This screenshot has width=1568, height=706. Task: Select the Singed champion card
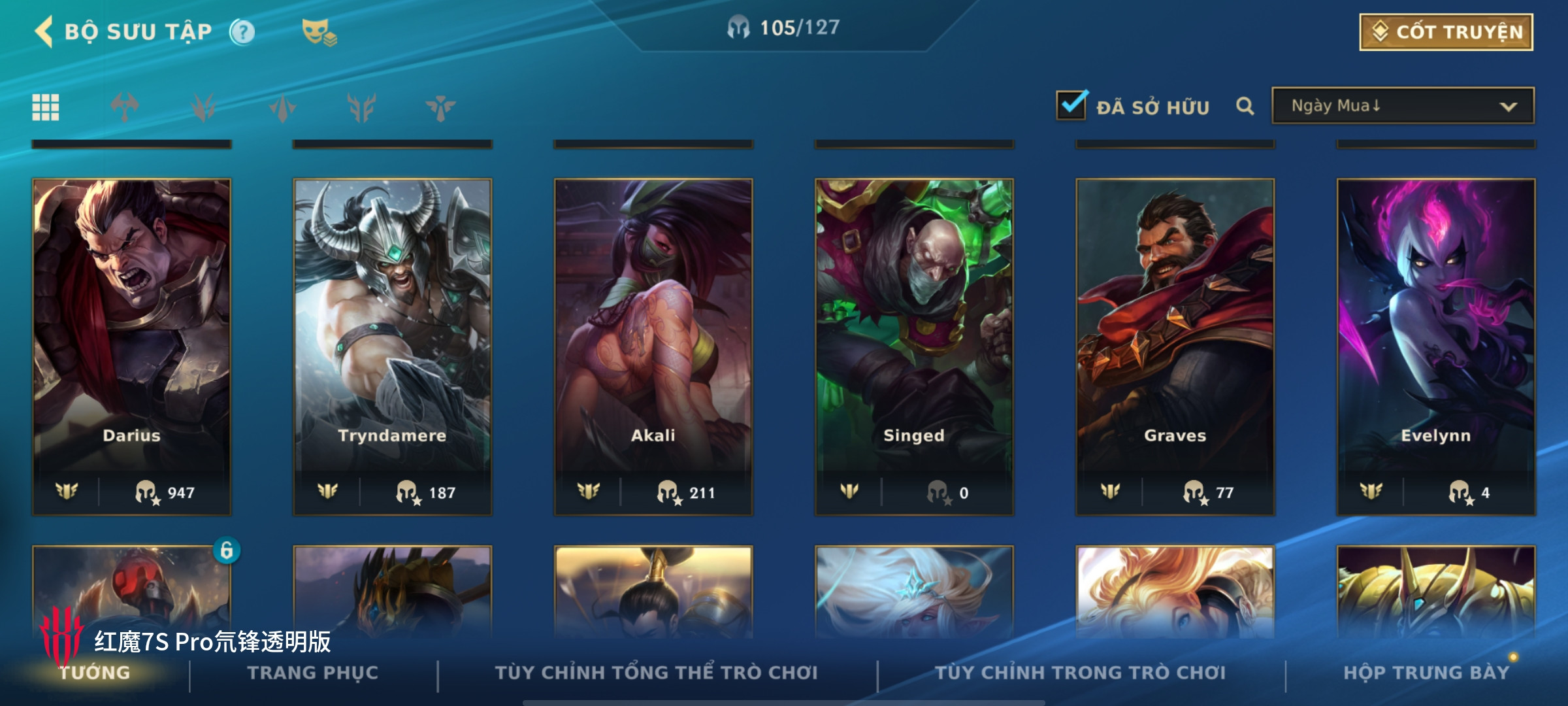point(914,347)
